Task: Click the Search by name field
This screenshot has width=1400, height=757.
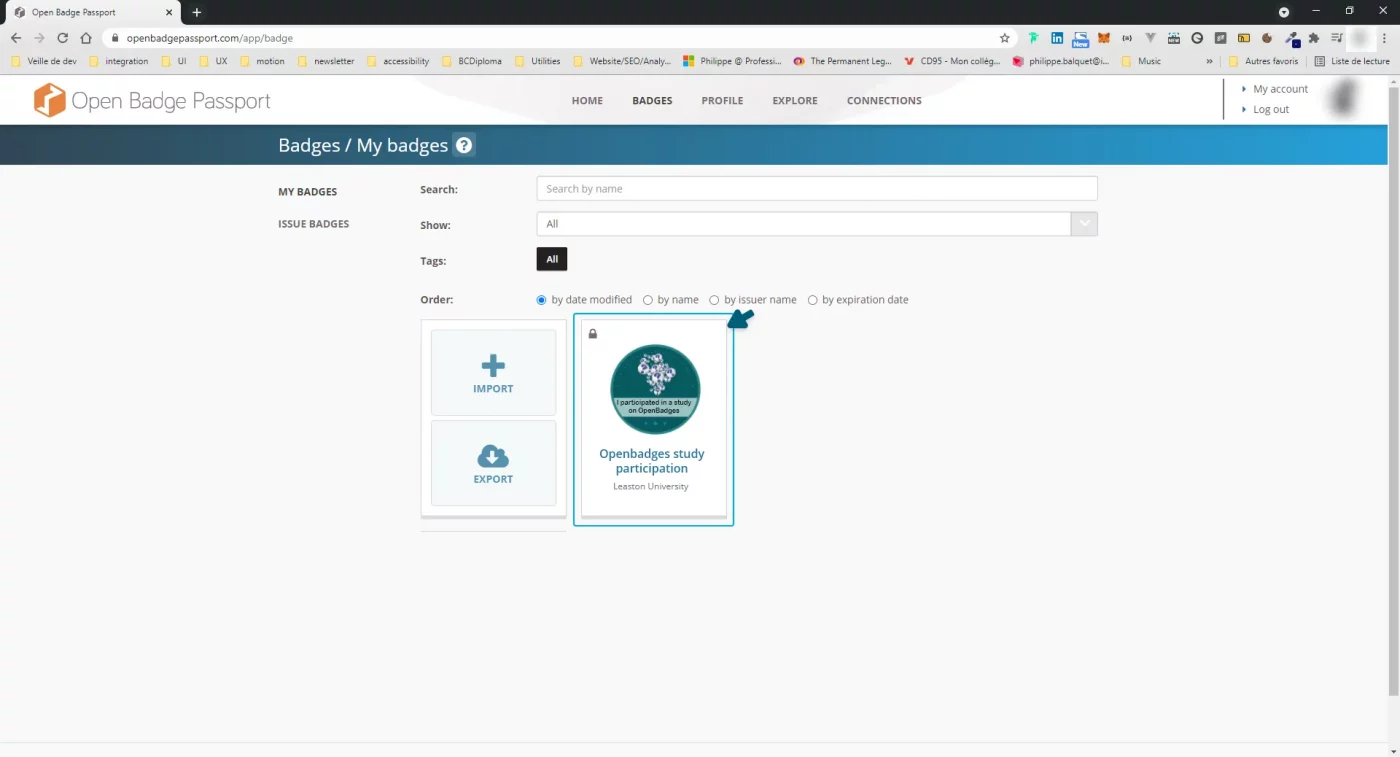Action: (x=817, y=189)
